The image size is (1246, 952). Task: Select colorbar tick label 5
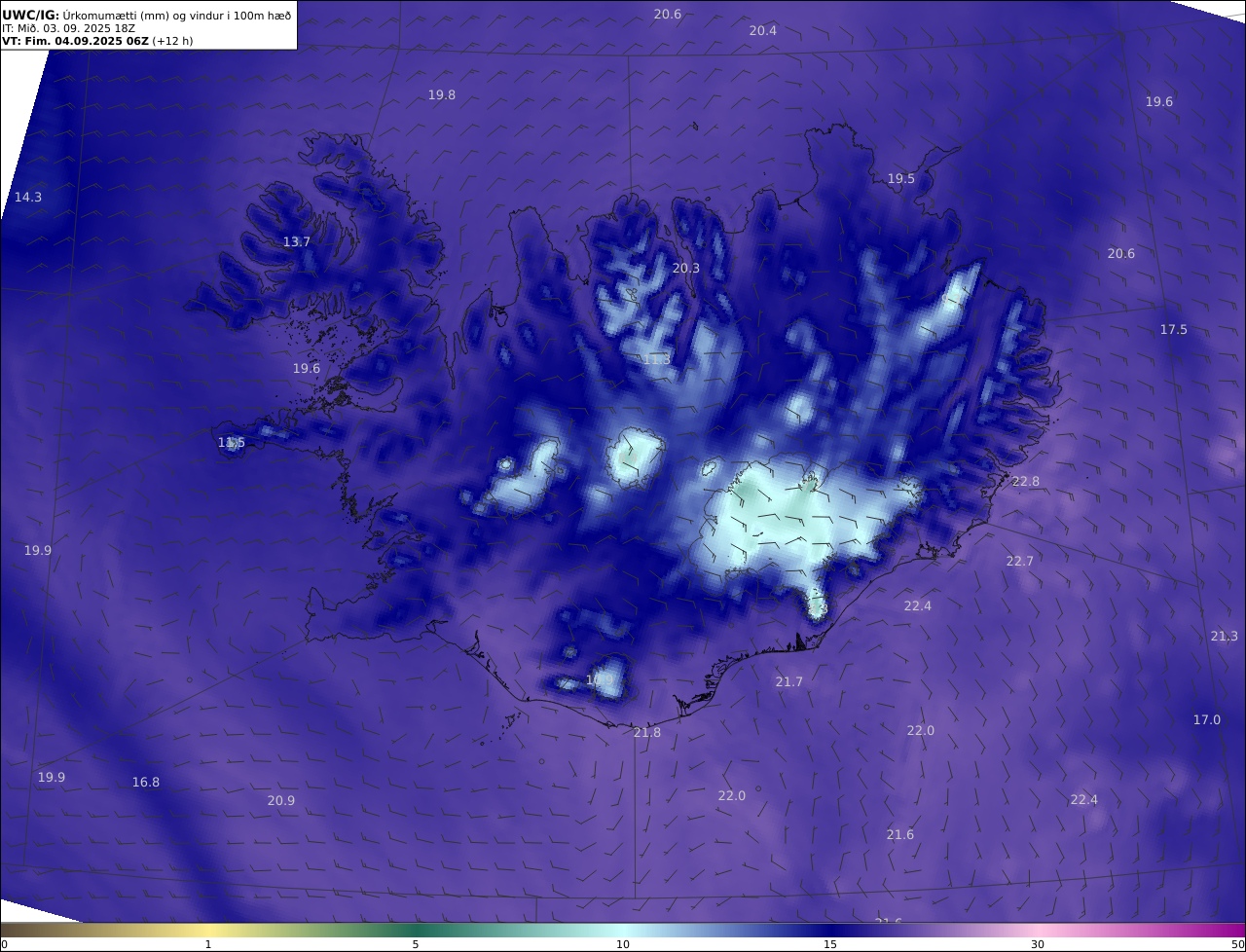click(x=416, y=944)
